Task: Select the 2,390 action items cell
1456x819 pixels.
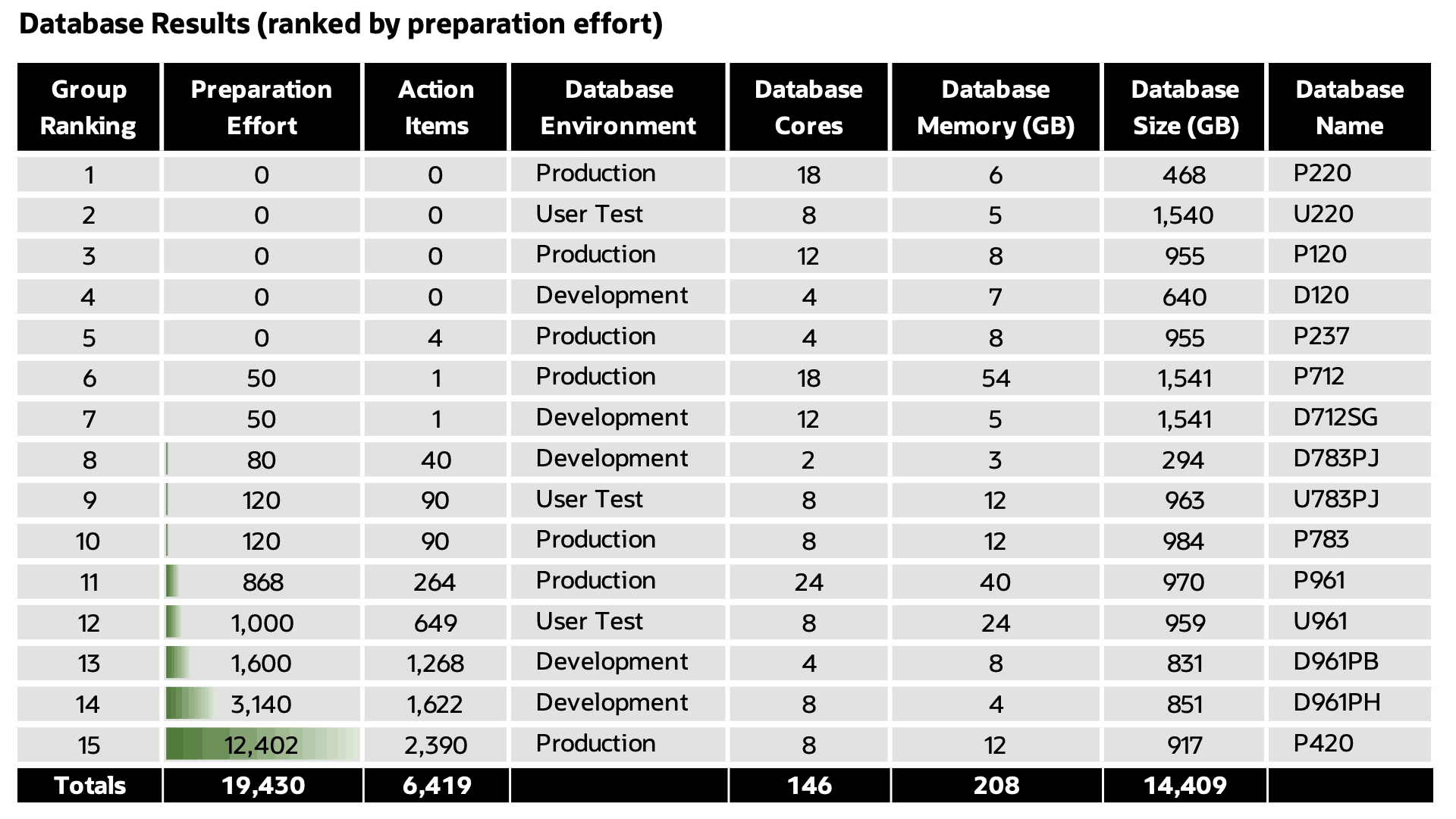Action: [x=435, y=745]
